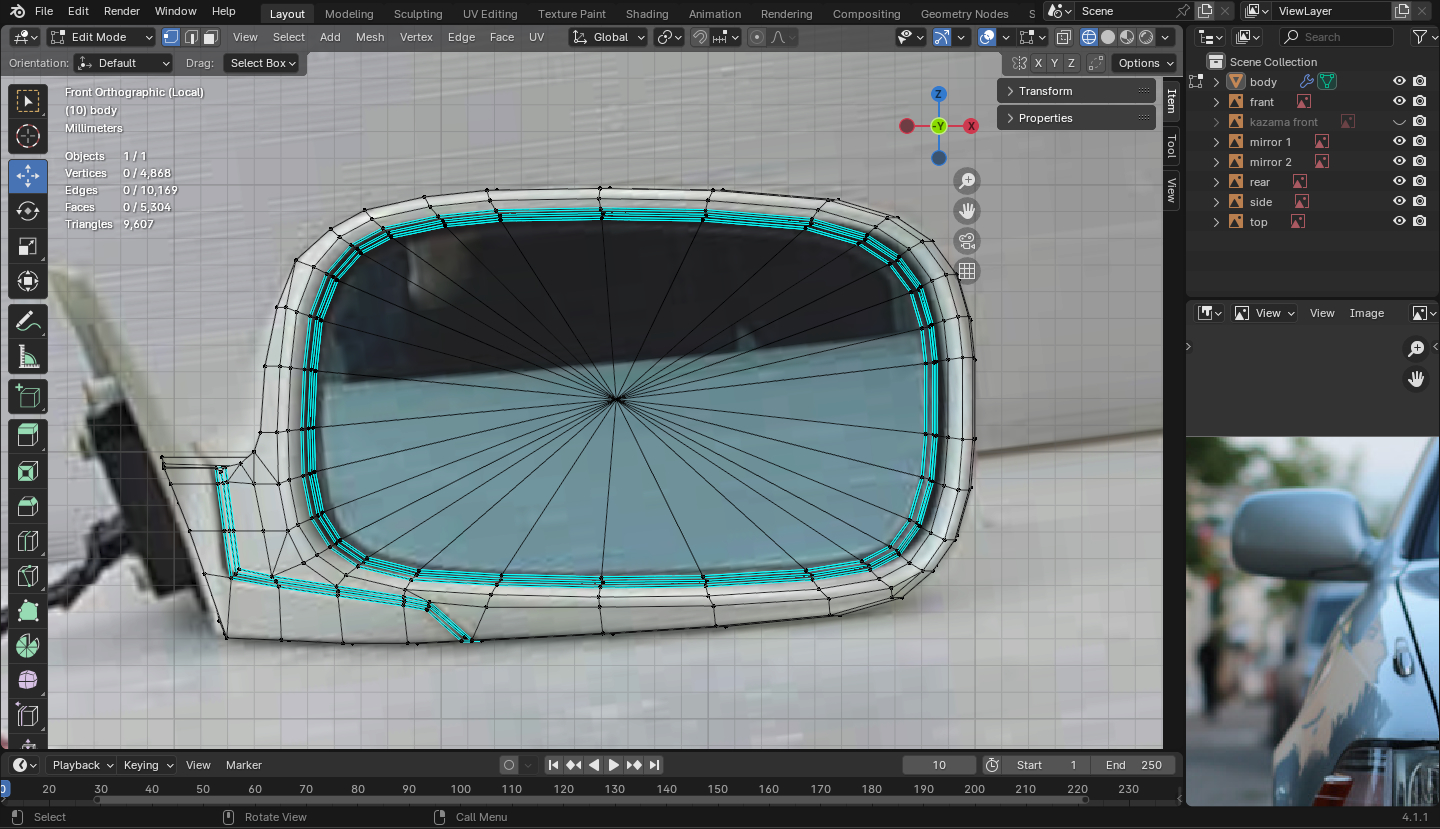Switch to the Sculpting workspace tab
Image resolution: width=1440 pixels, height=829 pixels.
[418, 14]
